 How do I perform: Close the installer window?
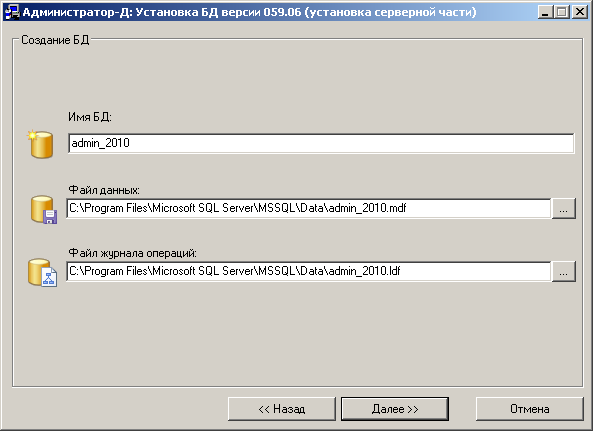(580, 12)
